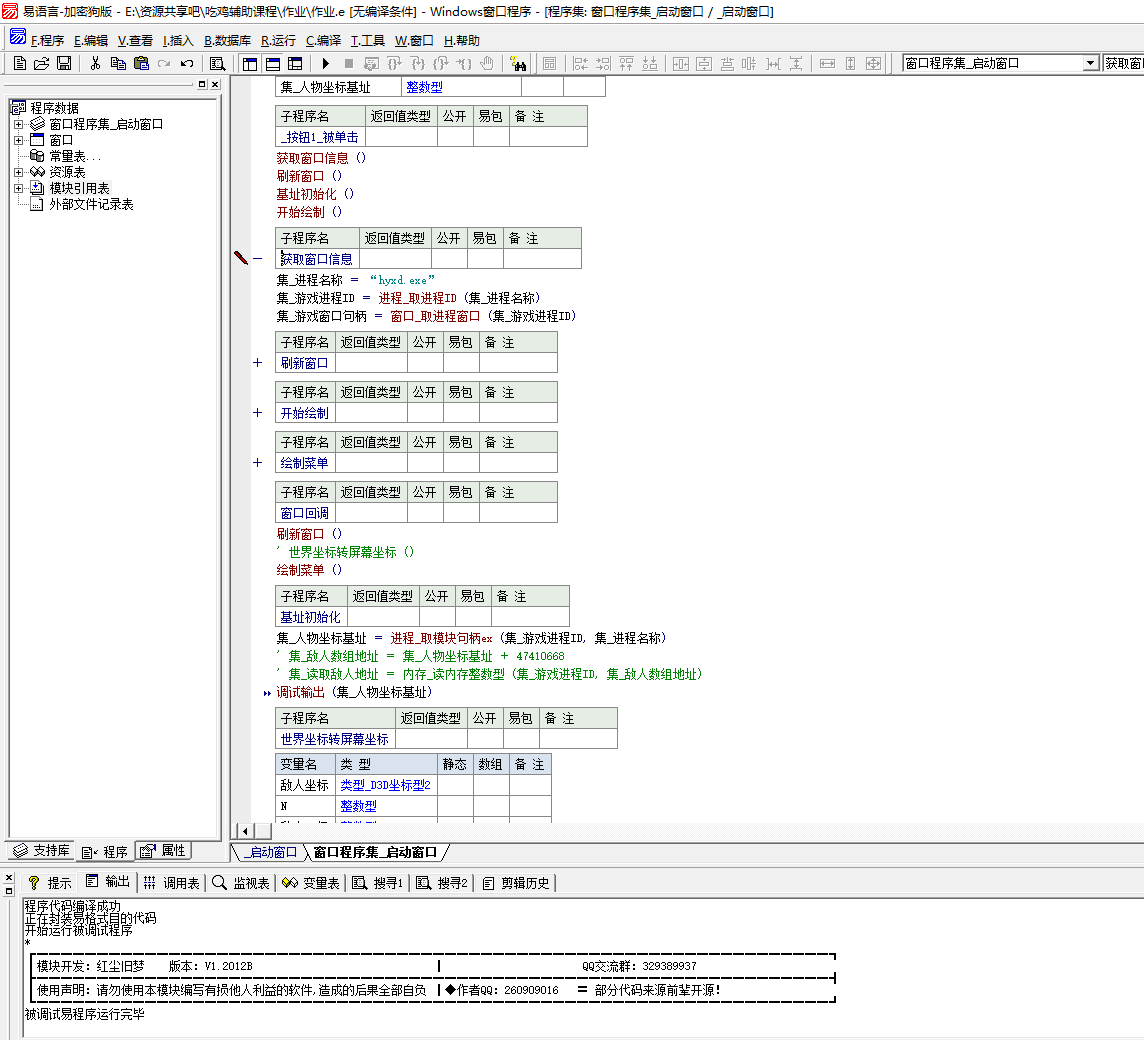Click the align left edges icon
1144x1040 pixels.
click(580, 63)
